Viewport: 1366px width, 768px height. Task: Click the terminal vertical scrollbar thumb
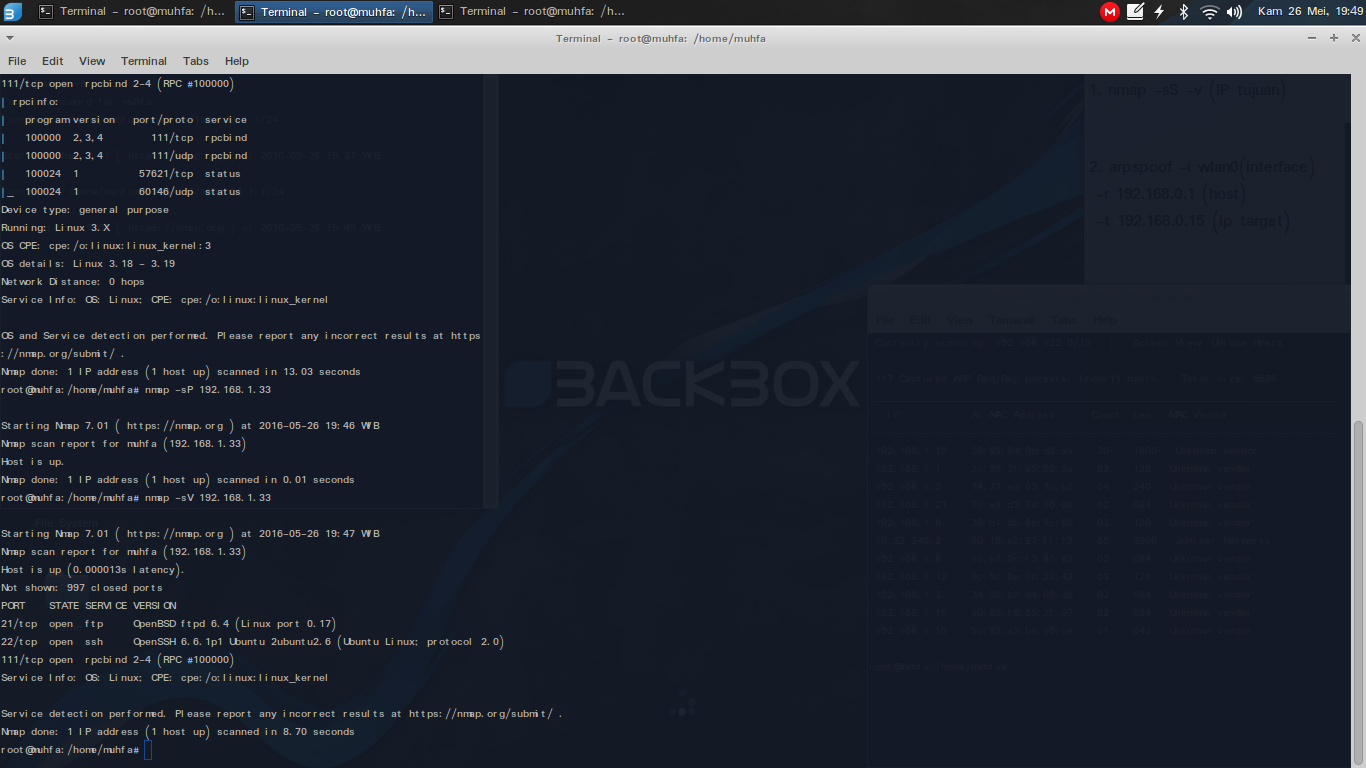coord(1358,592)
